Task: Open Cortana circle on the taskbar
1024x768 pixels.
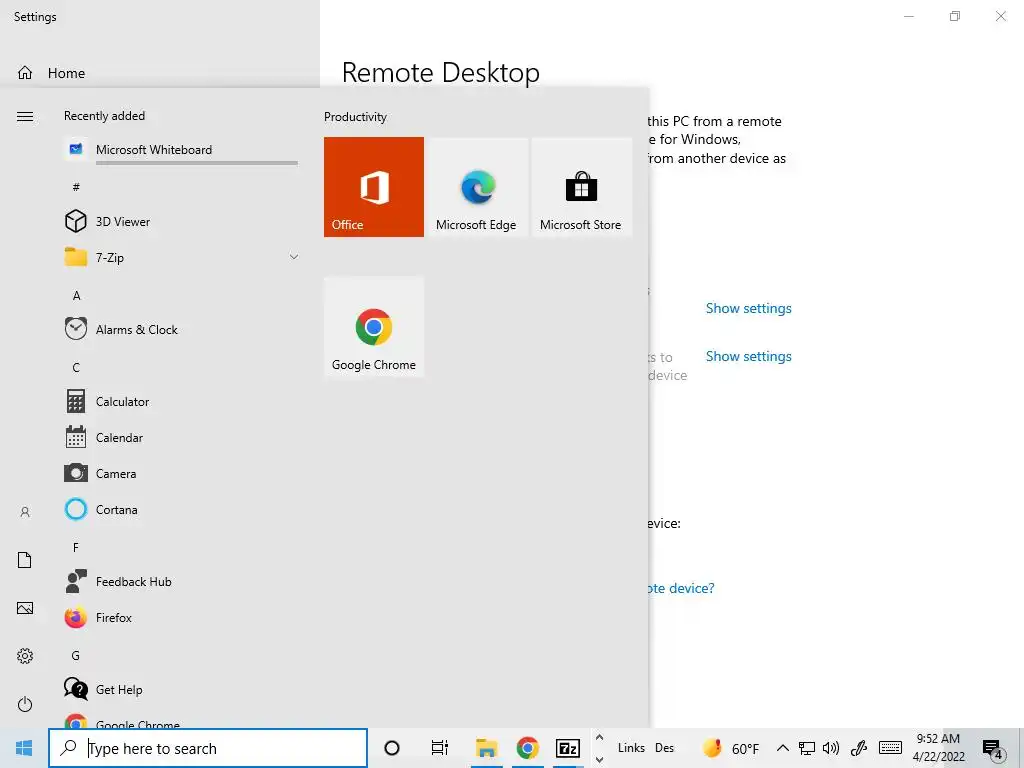Action: [392, 748]
